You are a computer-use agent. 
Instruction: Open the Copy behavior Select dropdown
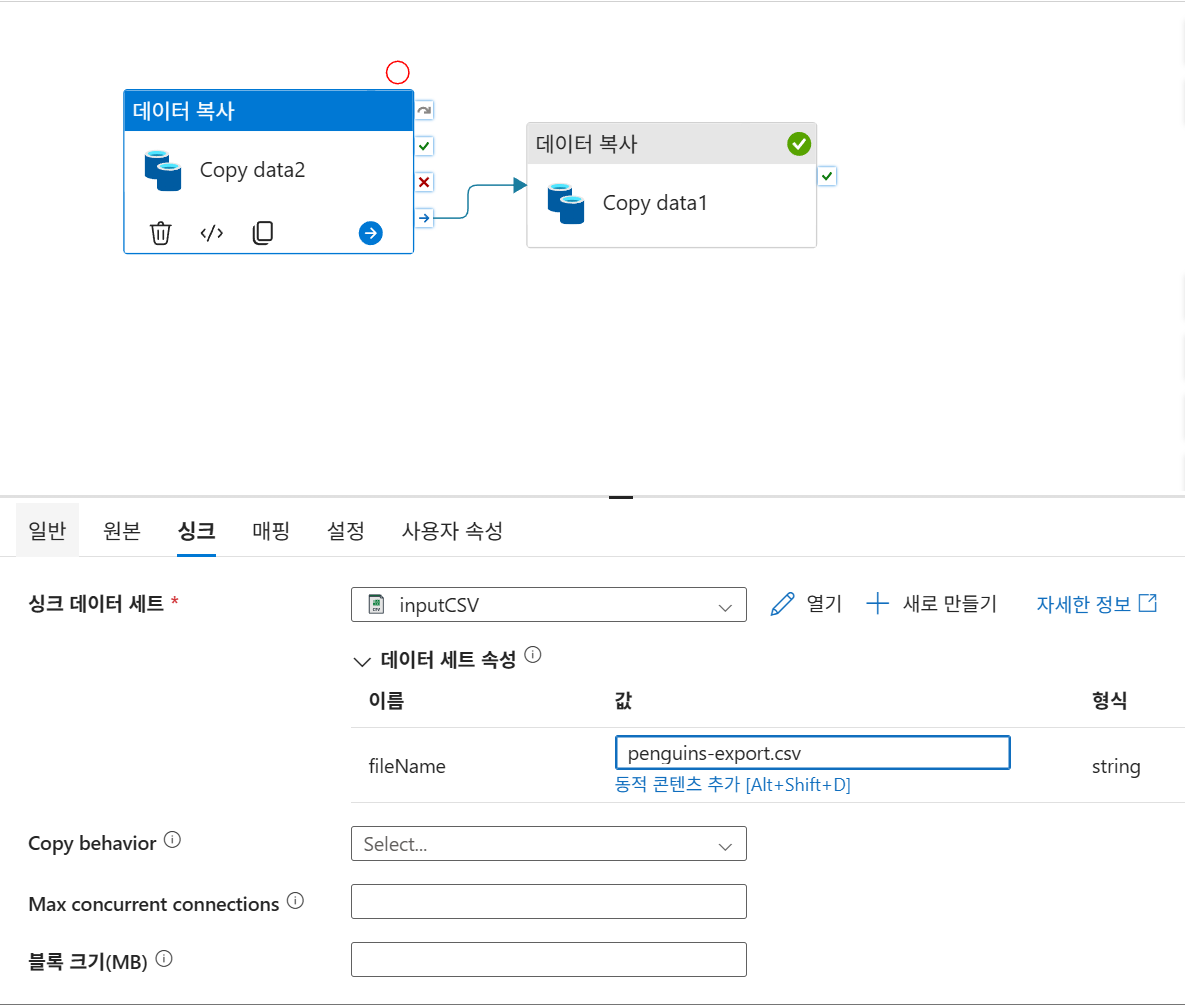549,844
